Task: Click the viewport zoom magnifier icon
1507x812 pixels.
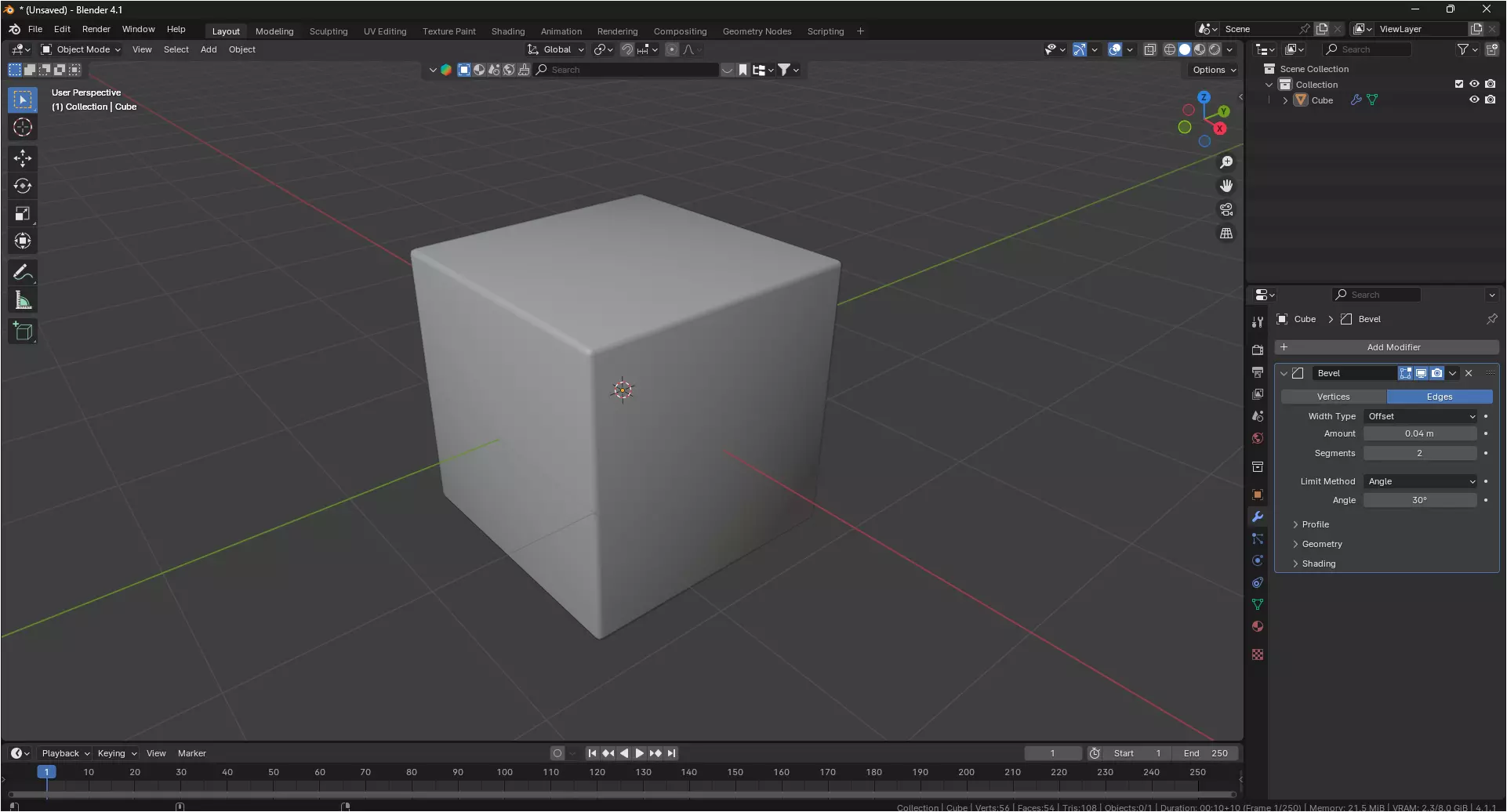Action: click(1226, 162)
